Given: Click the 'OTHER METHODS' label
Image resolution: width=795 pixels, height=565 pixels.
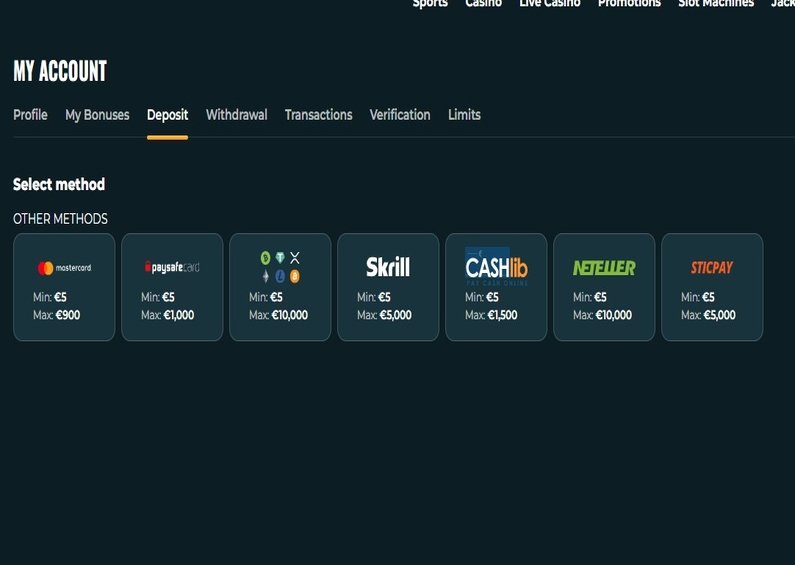Looking at the screenshot, I should [60, 219].
